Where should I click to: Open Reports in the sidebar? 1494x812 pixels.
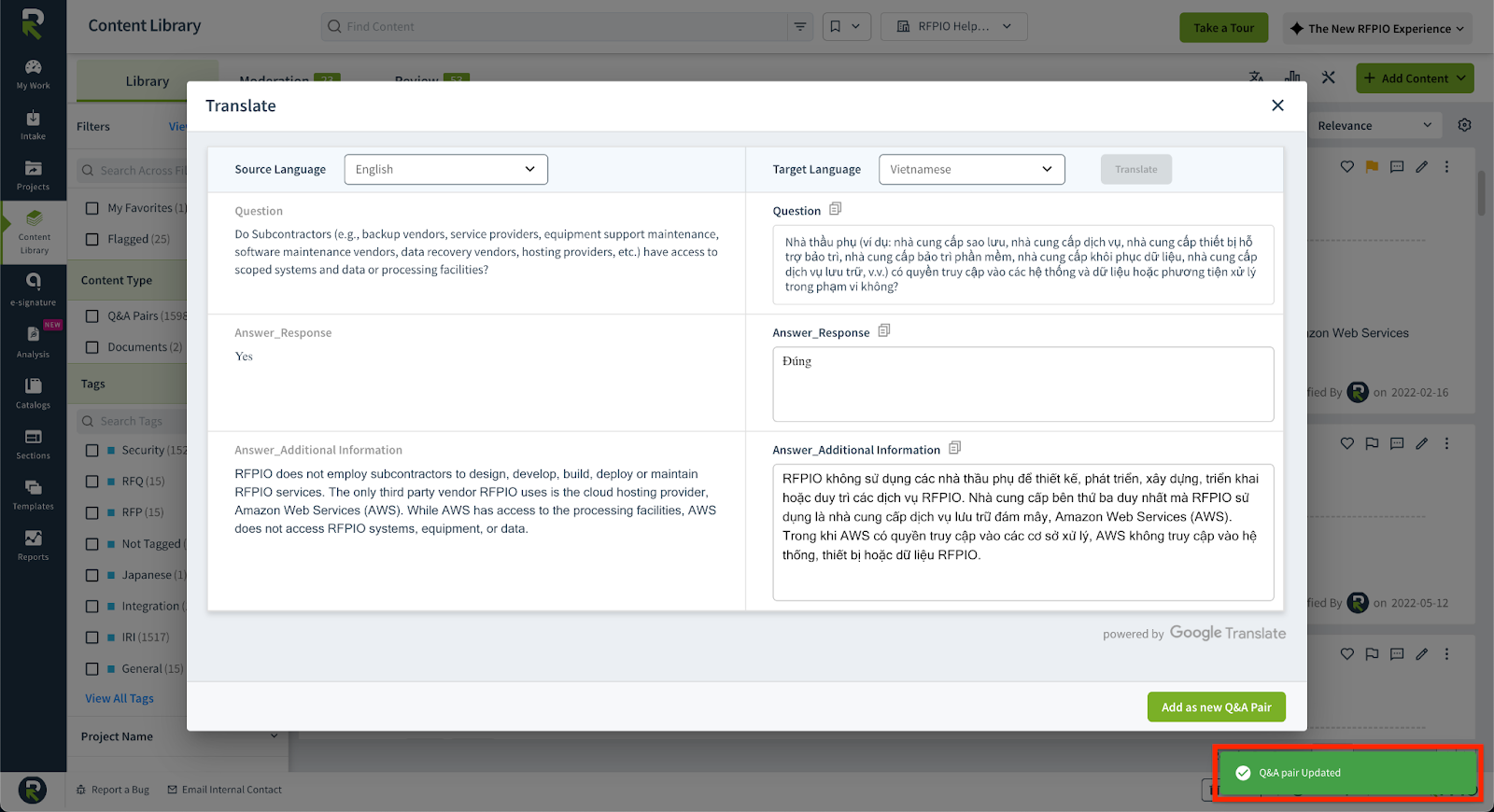tap(33, 545)
